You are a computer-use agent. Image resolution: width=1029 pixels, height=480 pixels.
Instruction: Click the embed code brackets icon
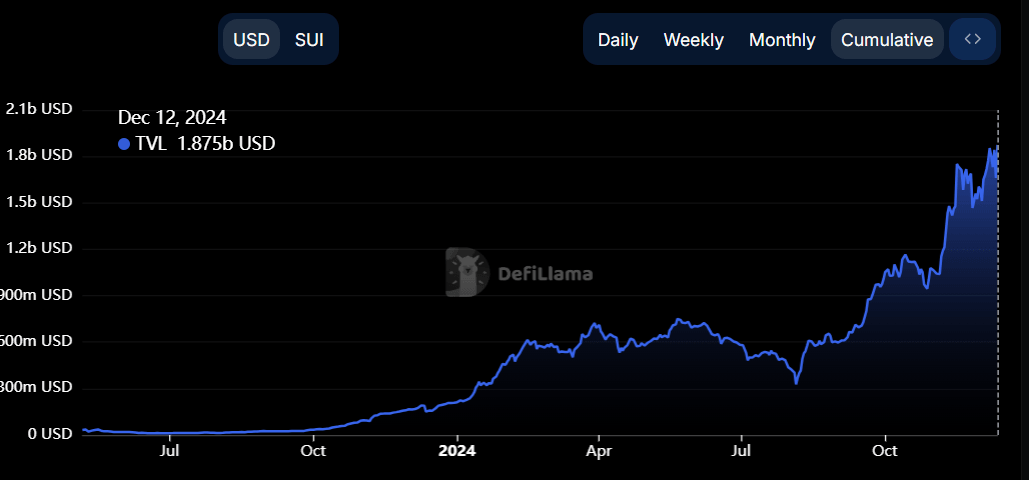click(x=972, y=40)
